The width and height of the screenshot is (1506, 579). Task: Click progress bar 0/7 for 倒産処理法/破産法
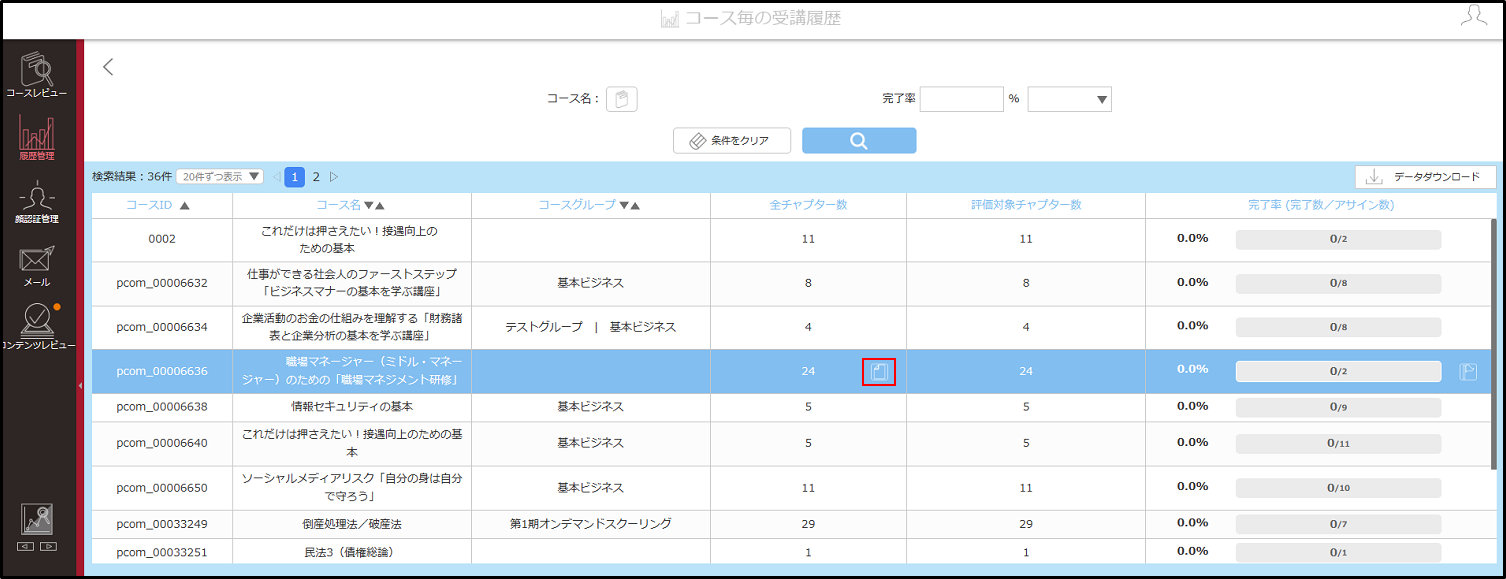point(1338,523)
